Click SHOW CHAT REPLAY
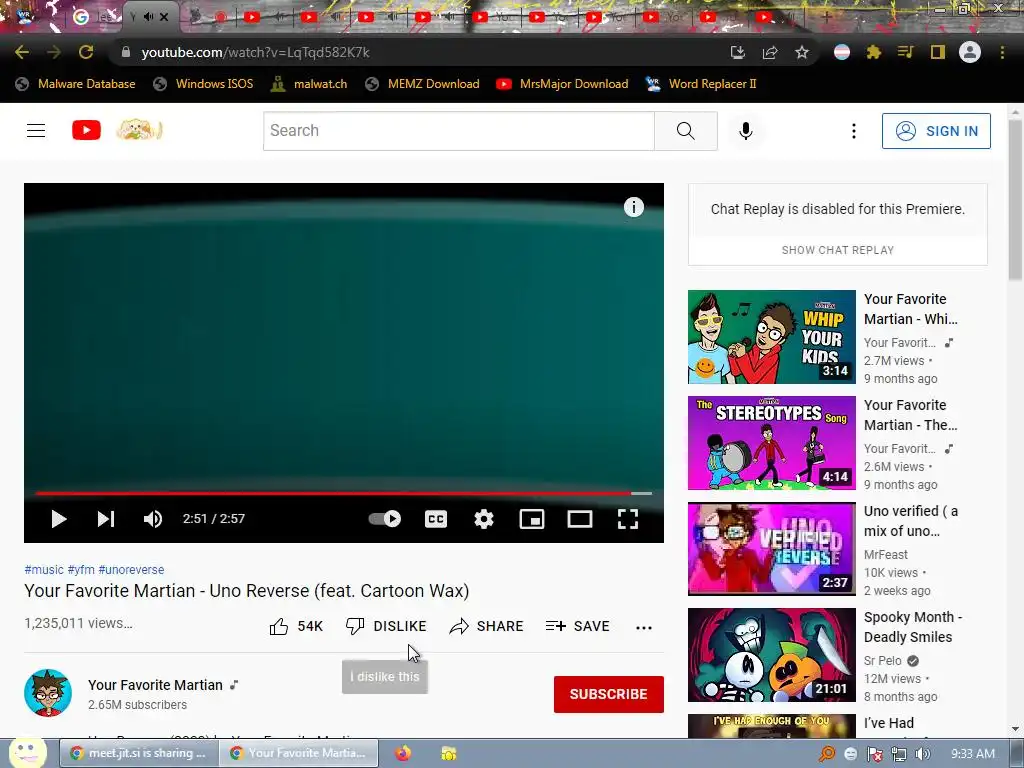Screen dimensions: 1024x768 click(x=838, y=250)
